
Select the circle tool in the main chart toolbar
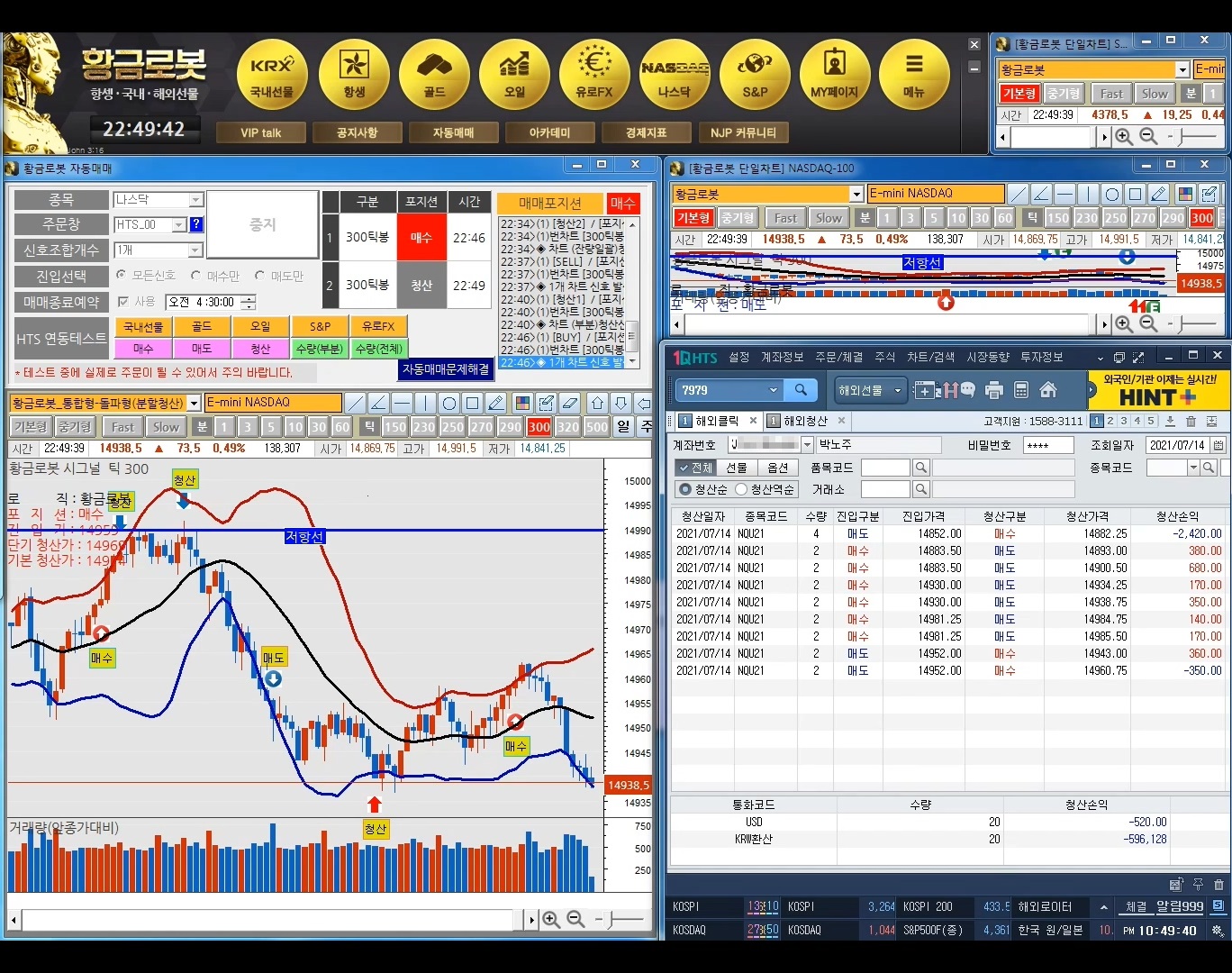448,403
